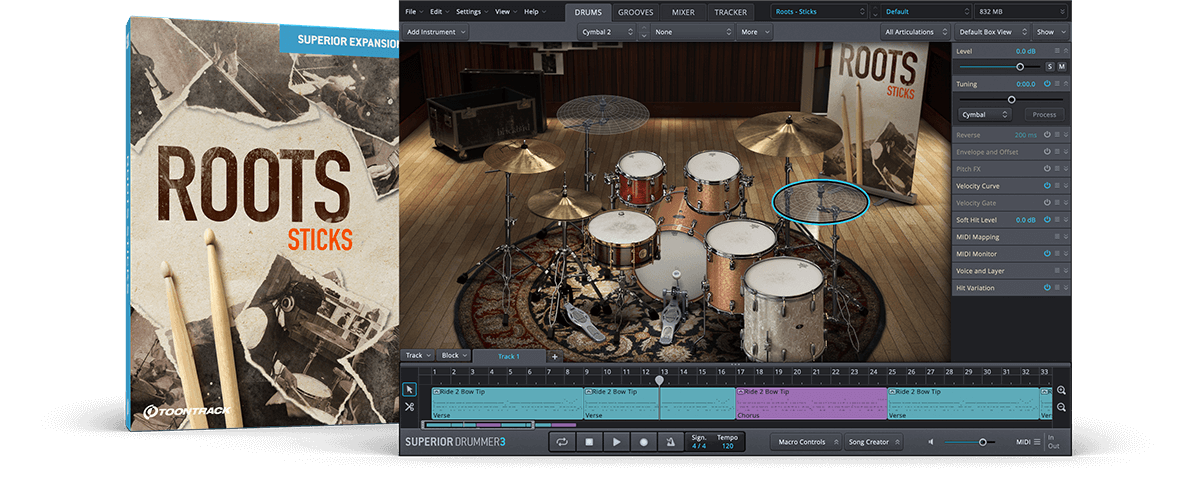Click the loop playback button
Screen dimensions: 1200x488
tap(562, 442)
